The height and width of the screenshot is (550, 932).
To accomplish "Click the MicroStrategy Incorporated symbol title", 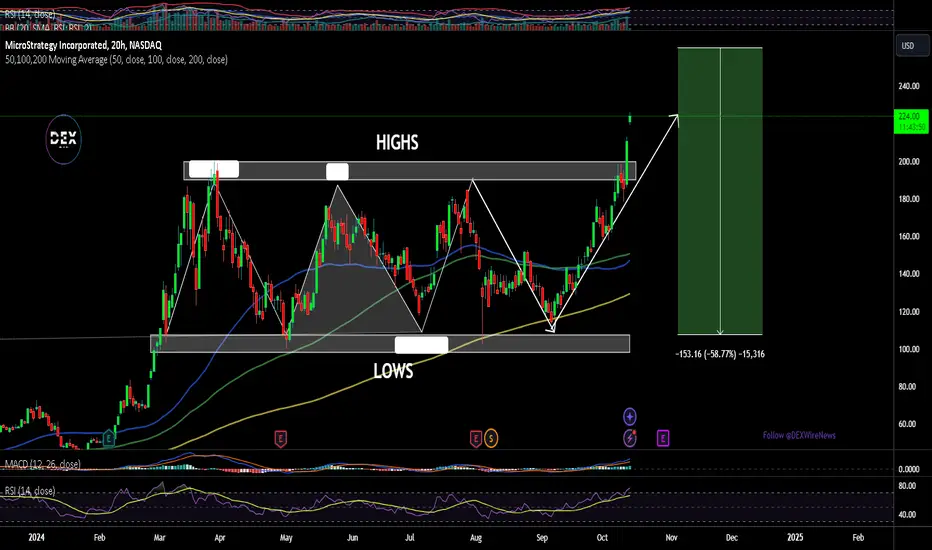I will [x=83, y=45].
